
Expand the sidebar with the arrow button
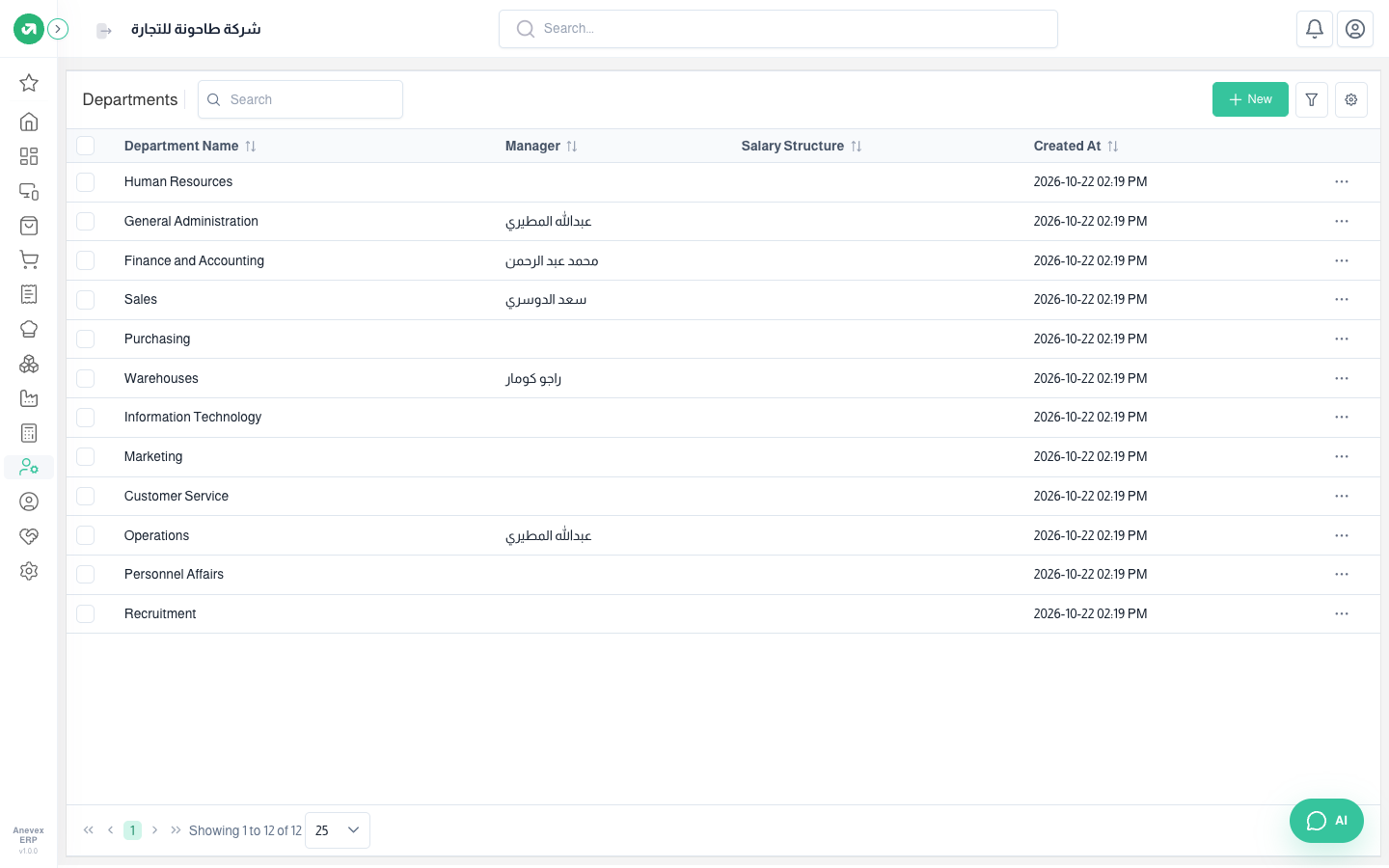(58, 29)
